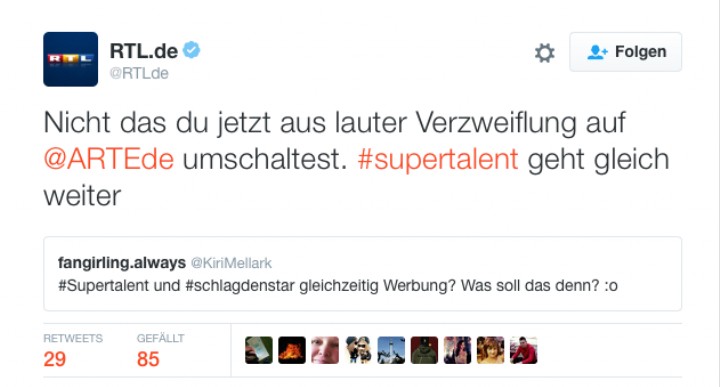The image size is (720, 387).
Task: Click the follow person-plus icon
Action: coord(597,52)
